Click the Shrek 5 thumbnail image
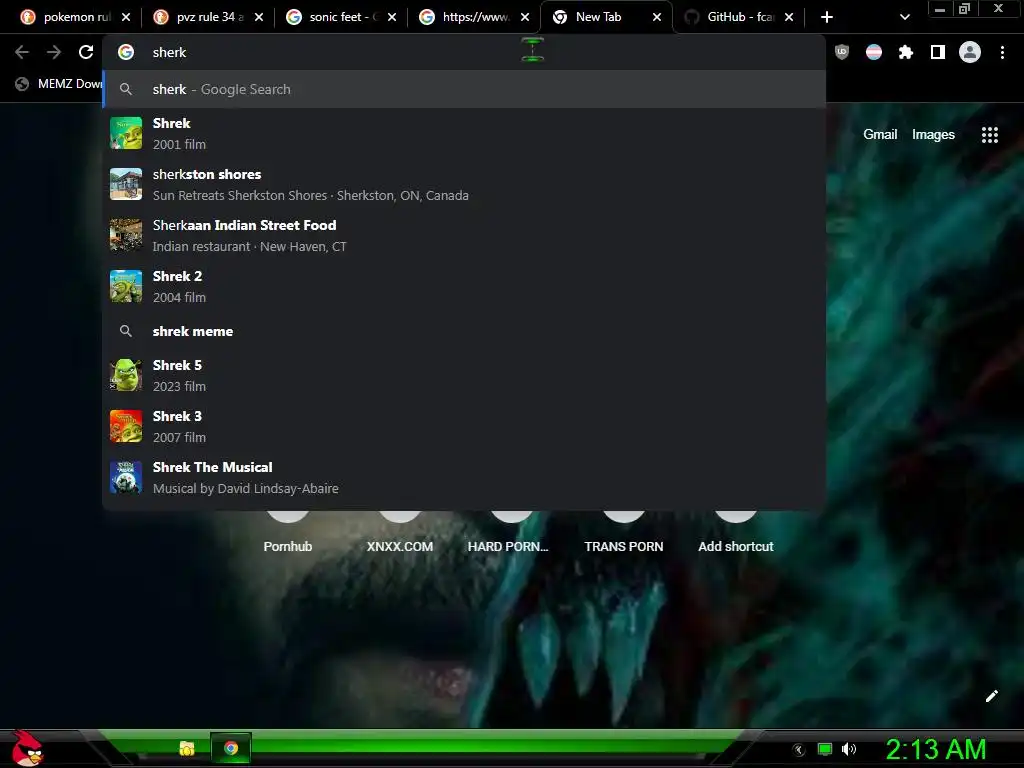Screen dimensions: 1024x768 (126, 376)
